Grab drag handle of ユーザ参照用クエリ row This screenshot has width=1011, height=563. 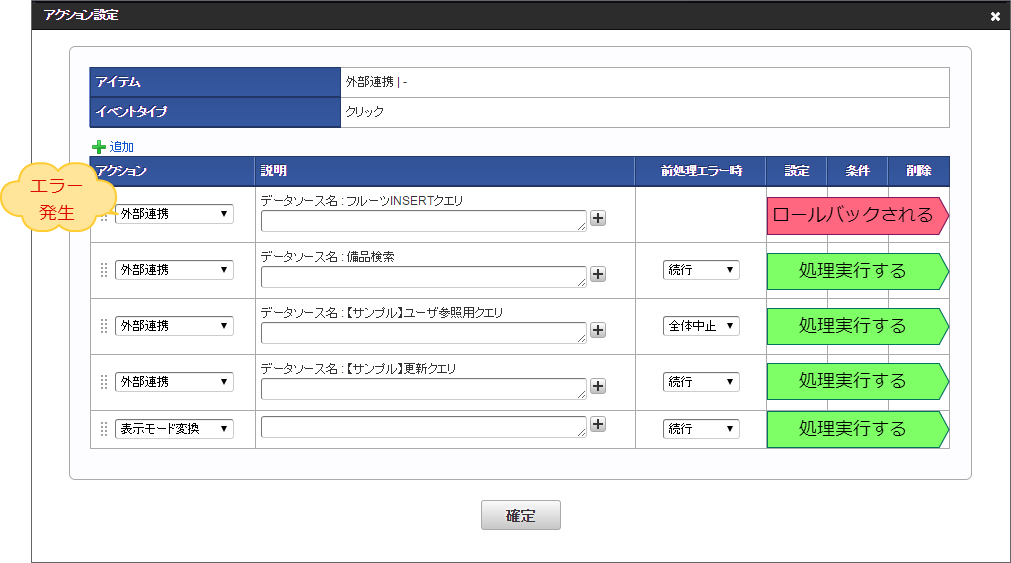104,326
